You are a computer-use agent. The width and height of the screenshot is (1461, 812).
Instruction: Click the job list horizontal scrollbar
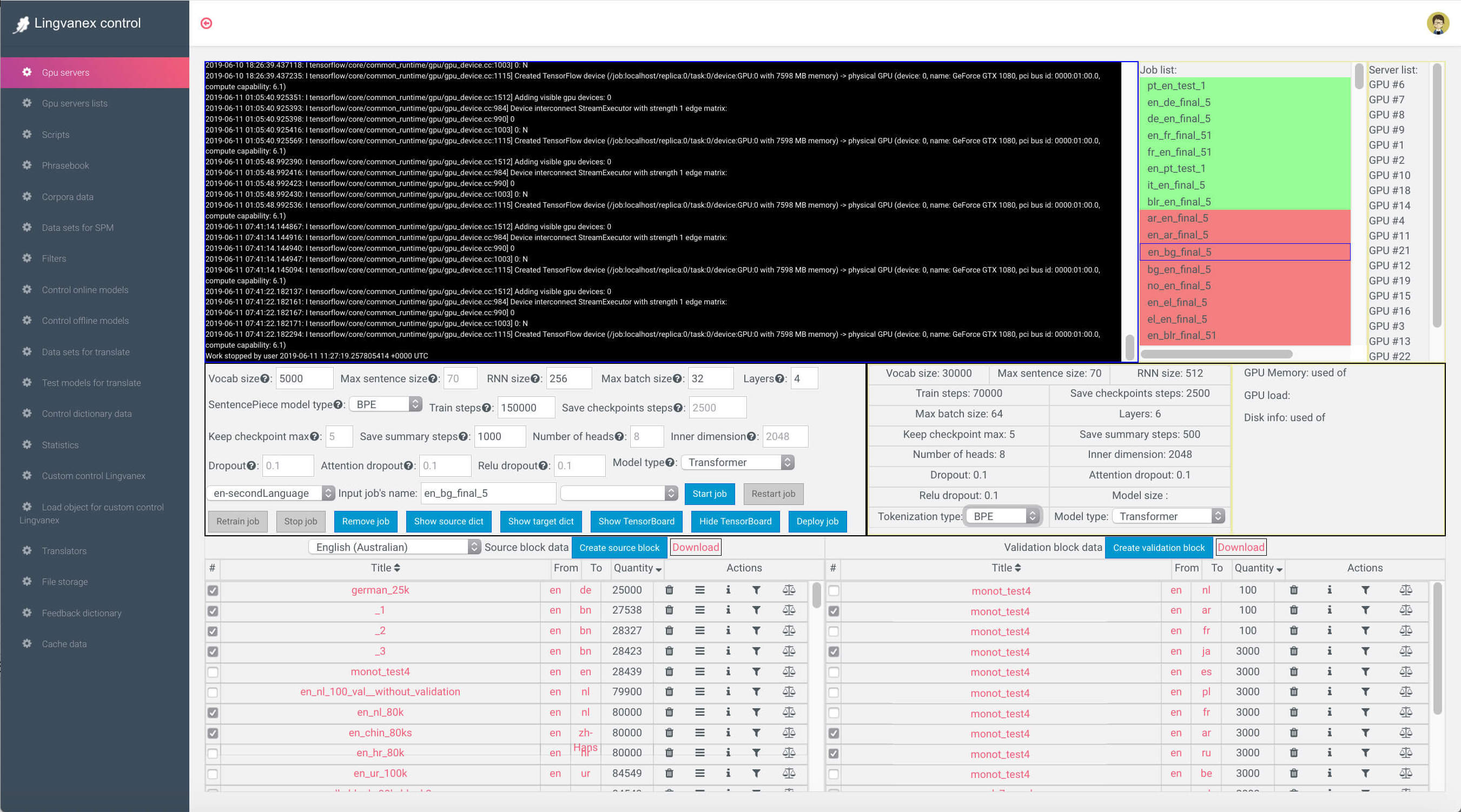(1216, 355)
